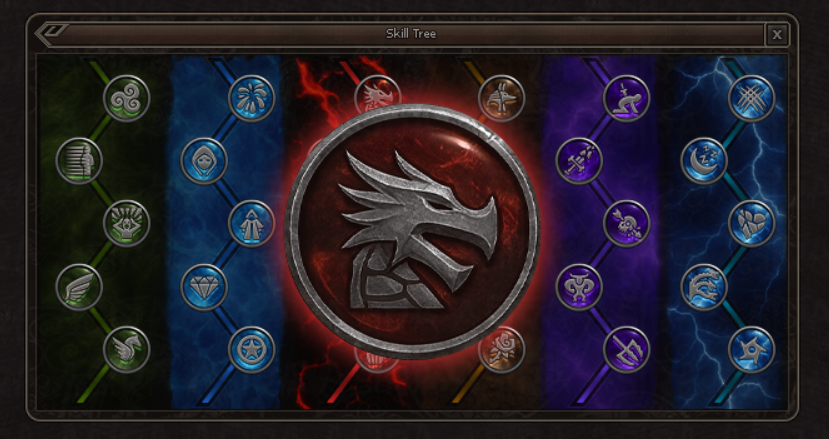Choose the green feathered wing skill
The width and height of the screenshot is (829, 439).
[79, 287]
